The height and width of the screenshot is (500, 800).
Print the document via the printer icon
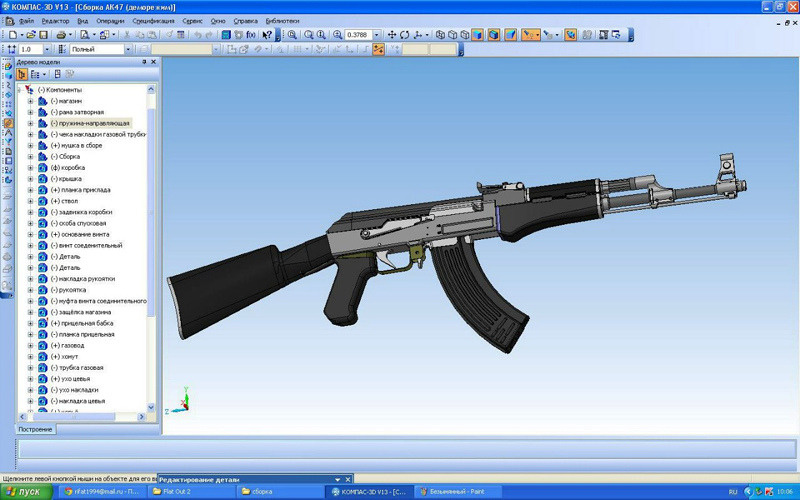(x=61, y=35)
